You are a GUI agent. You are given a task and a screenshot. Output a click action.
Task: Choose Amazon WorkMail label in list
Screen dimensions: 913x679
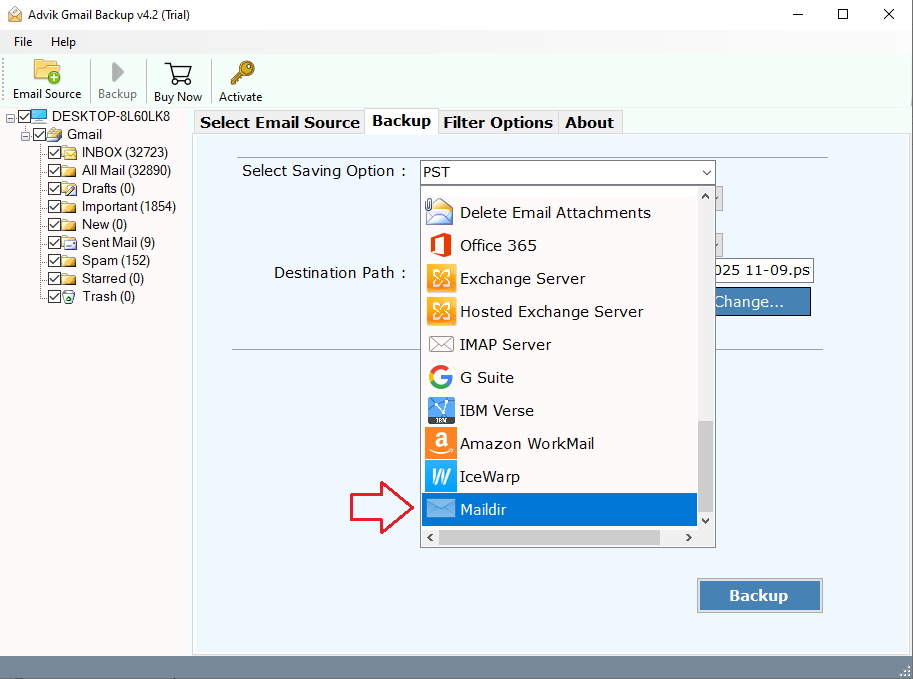click(x=527, y=443)
